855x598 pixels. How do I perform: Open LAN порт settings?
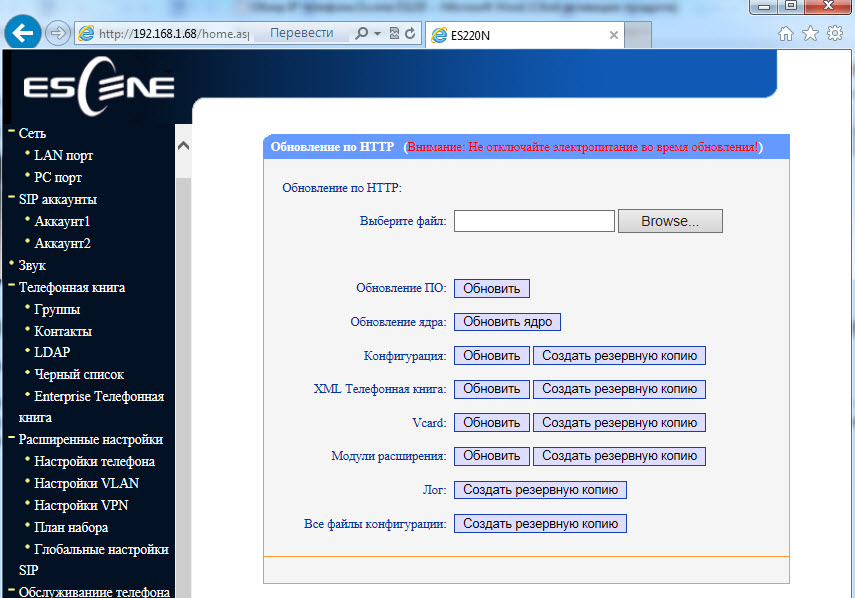point(63,155)
